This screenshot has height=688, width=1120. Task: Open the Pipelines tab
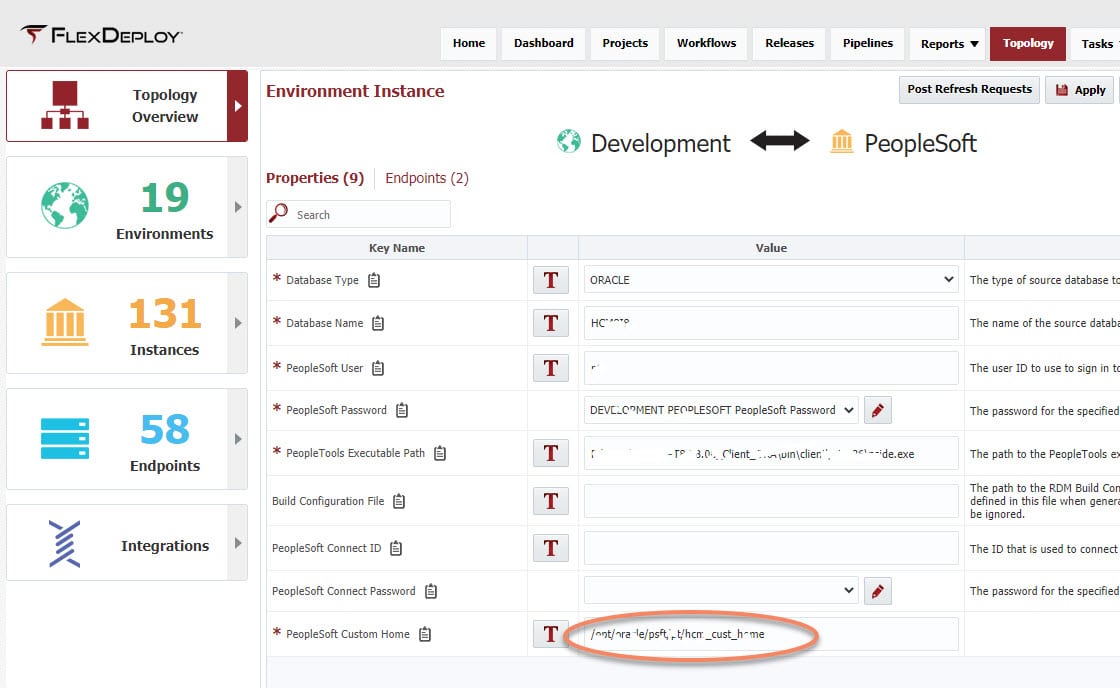tap(868, 44)
